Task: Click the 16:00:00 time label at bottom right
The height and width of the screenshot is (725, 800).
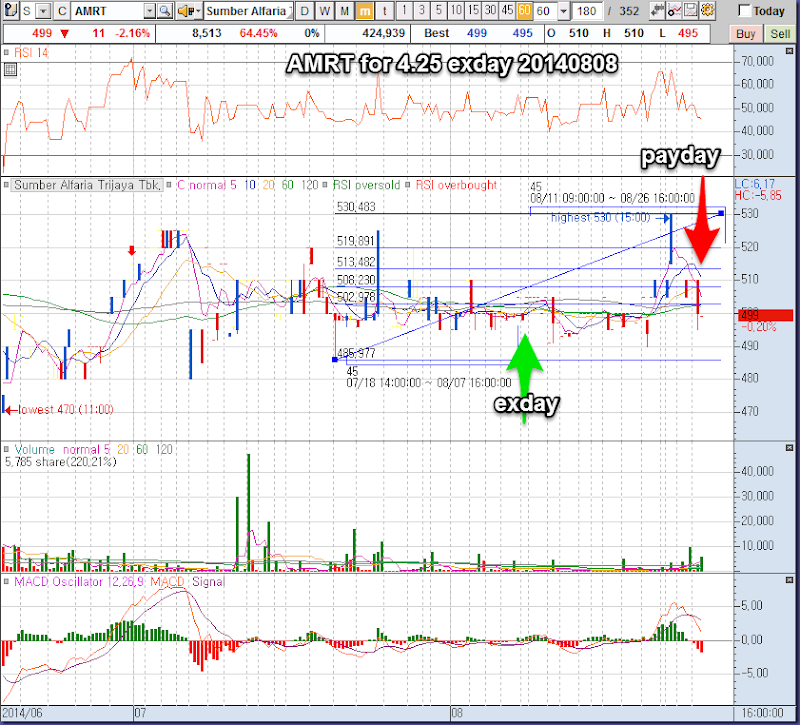Action: click(762, 712)
